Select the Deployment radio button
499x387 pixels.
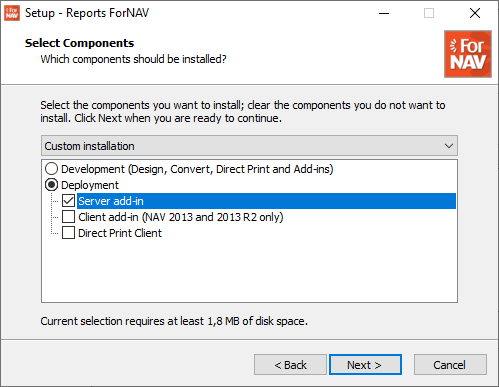(x=51, y=185)
